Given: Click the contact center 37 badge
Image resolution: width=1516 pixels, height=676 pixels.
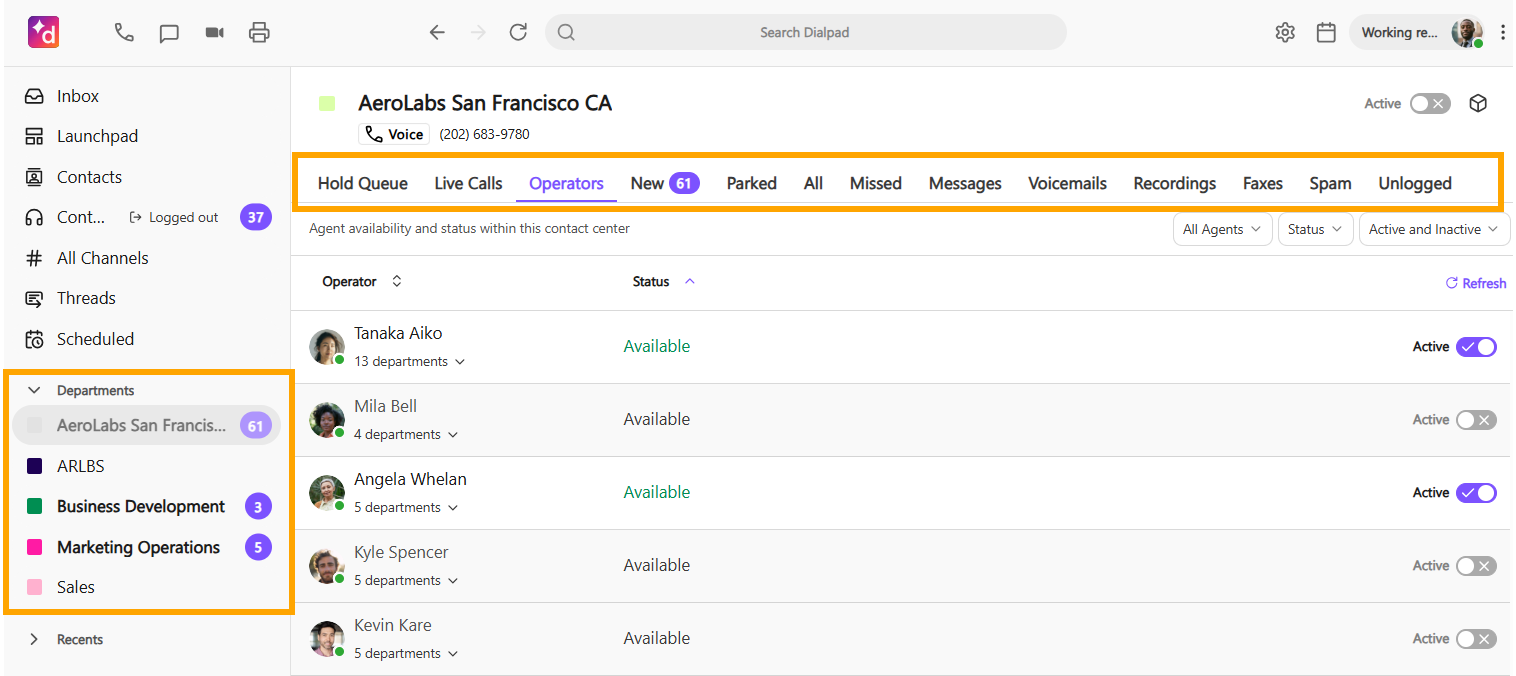Looking at the screenshot, I should coord(256,217).
